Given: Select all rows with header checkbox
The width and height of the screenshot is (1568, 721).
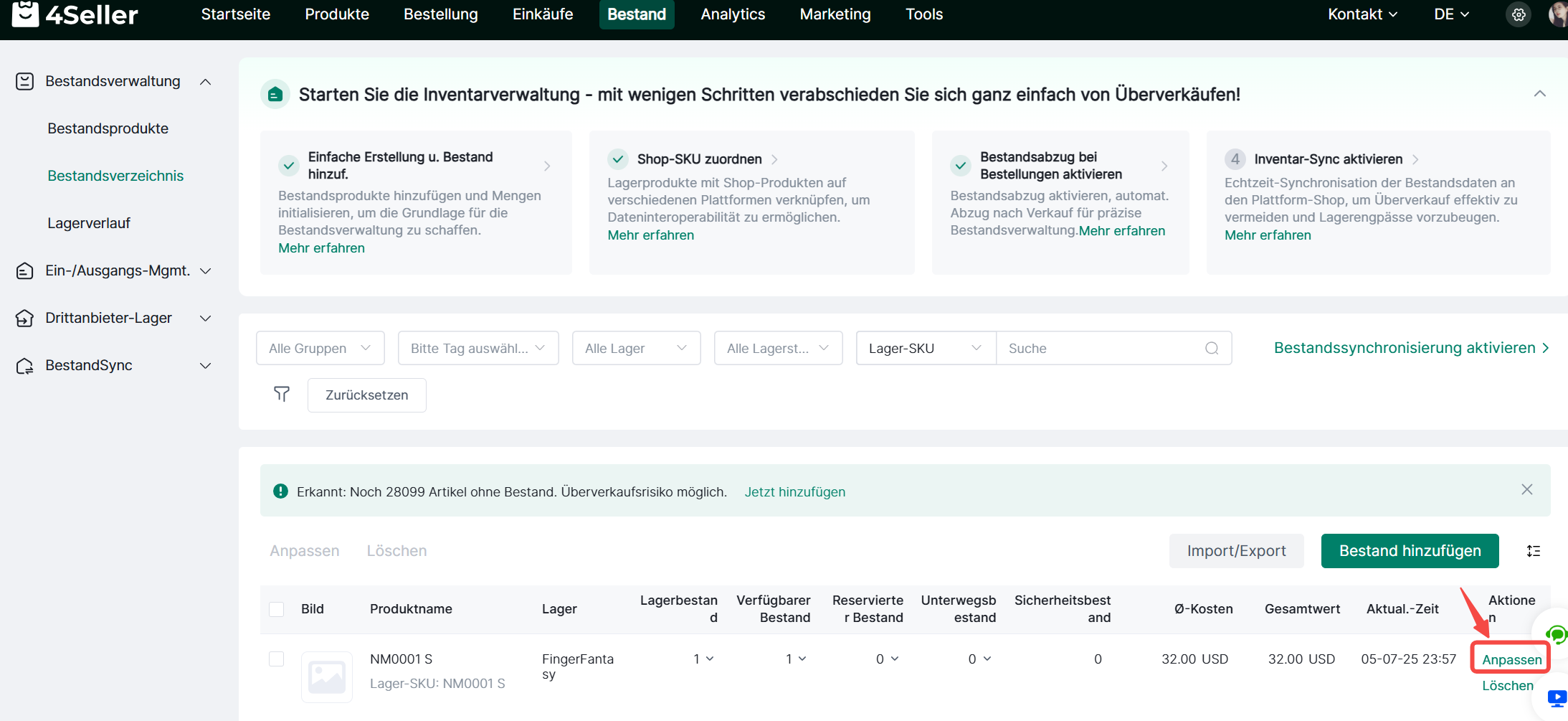Looking at the screenshot, I should coord(277,609).
